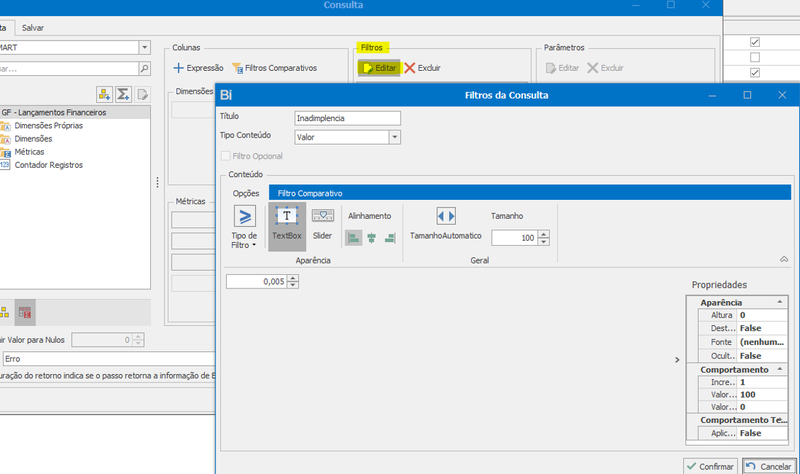
Task: Toggle the first checked checkbox in right panel
Action: [755, 42]
